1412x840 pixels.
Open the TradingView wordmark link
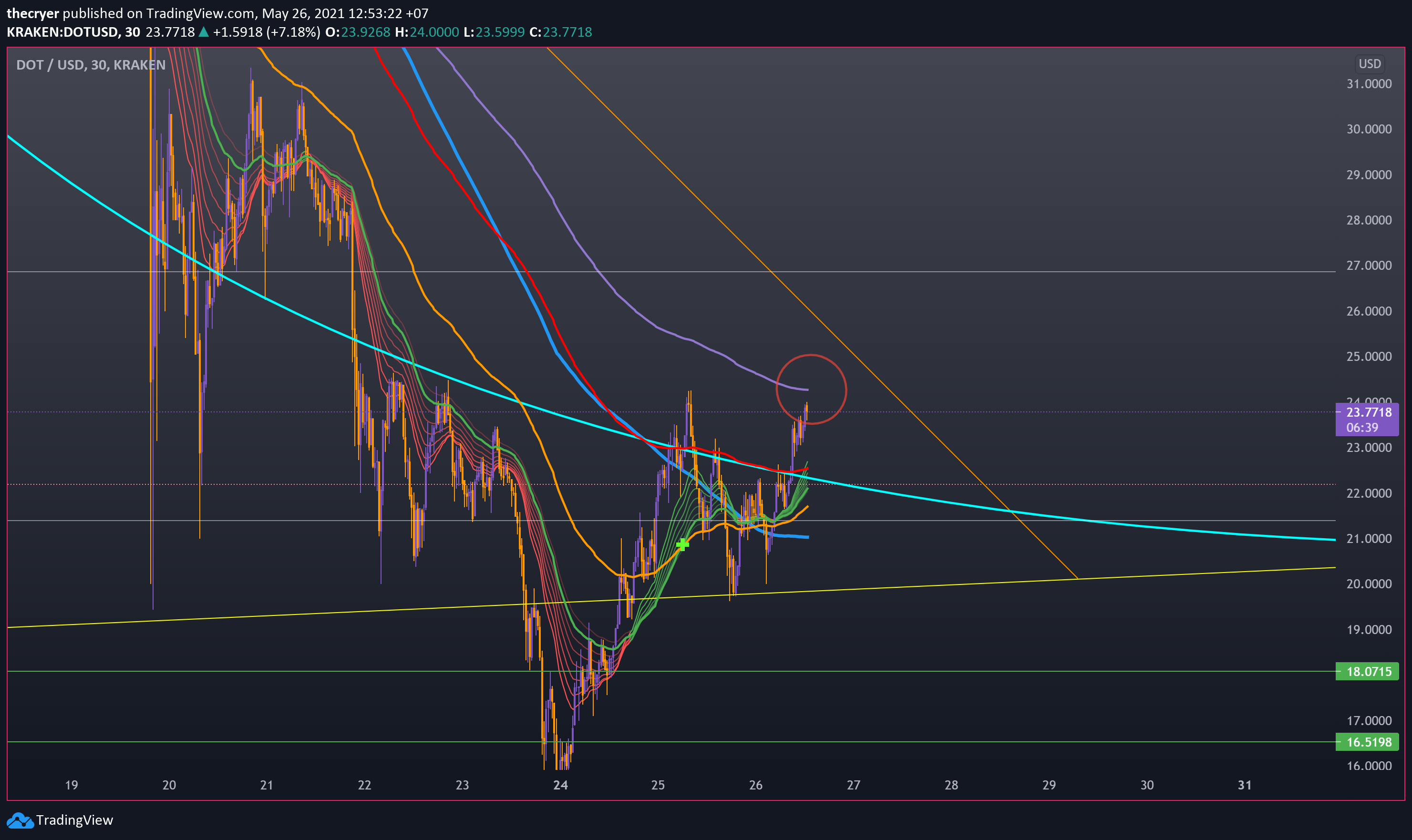[x=74, y=820]
